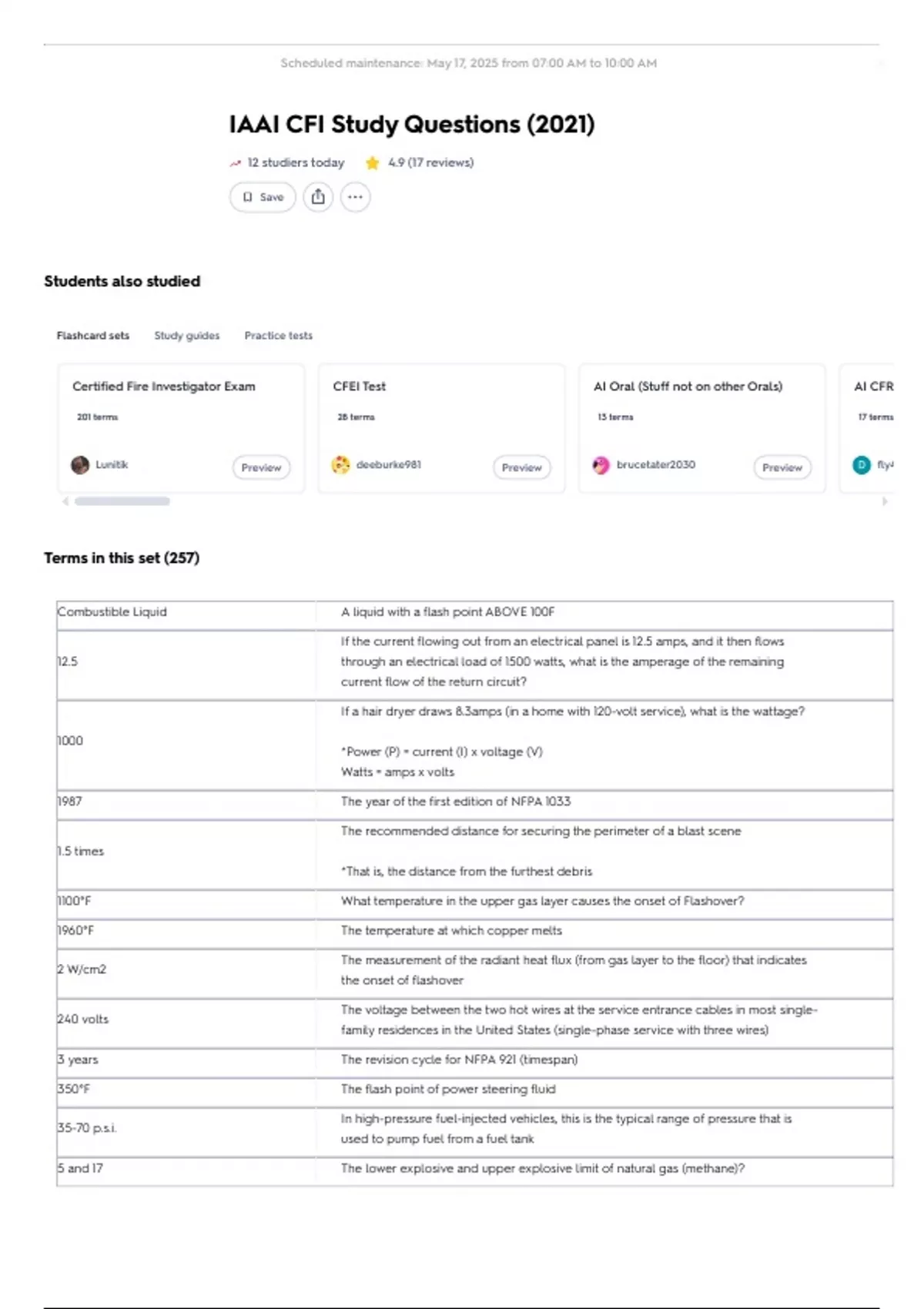
Task: Preview the CFEI Test set
Action: pos(522,467)
